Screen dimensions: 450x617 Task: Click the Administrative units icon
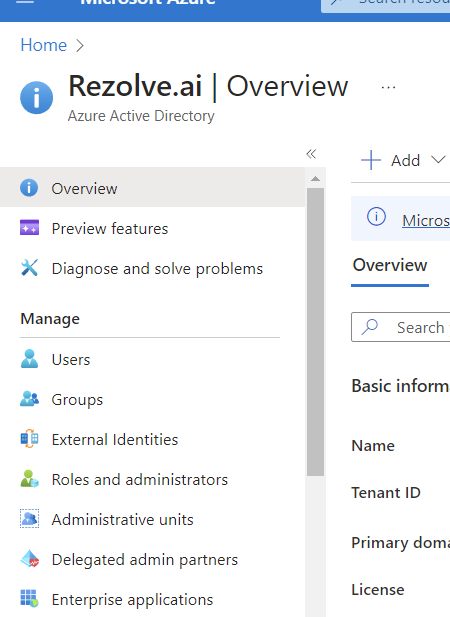[x=30, y=519]
